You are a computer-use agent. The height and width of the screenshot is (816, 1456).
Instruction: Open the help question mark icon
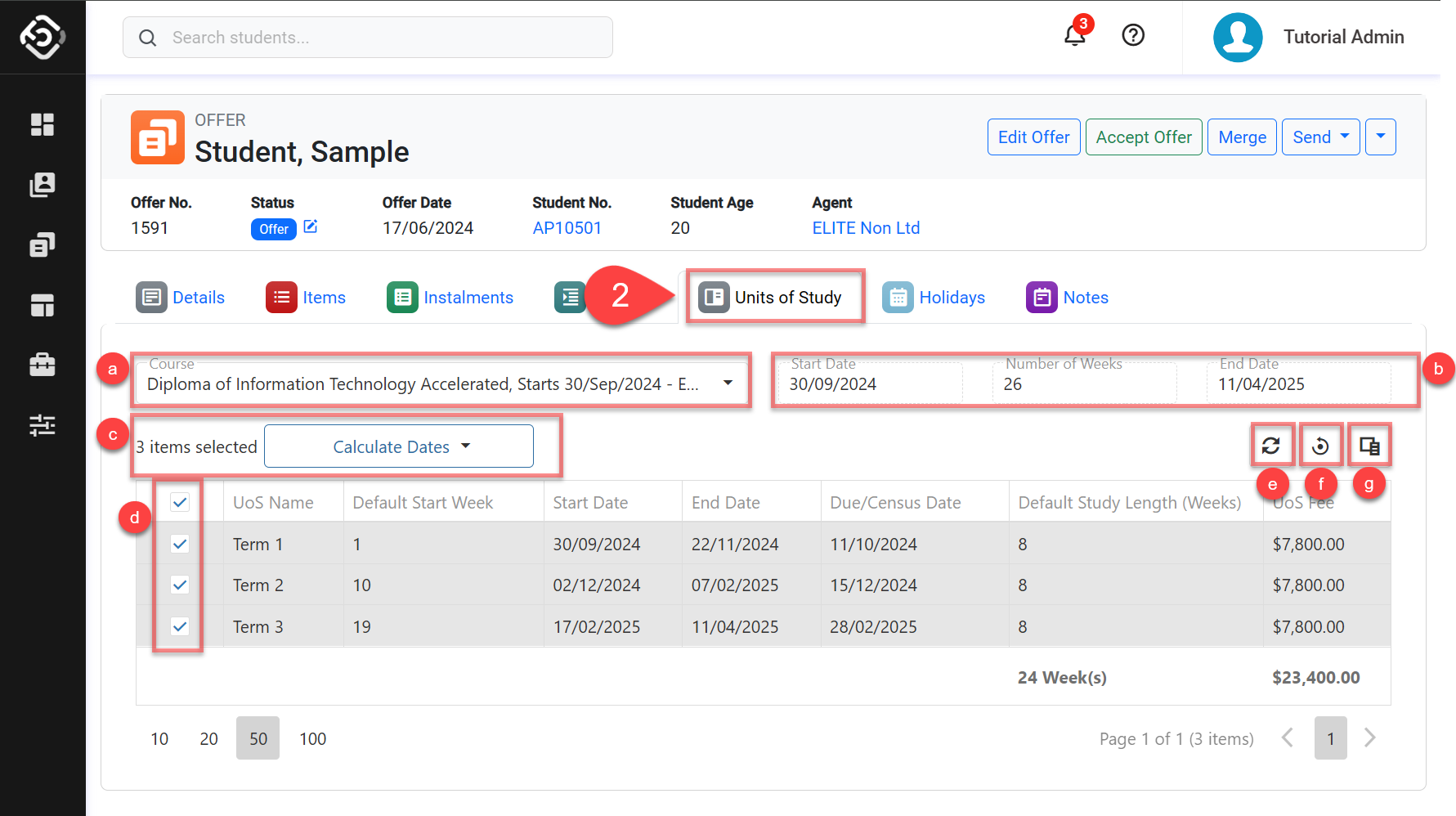[x=1133, y=35]
